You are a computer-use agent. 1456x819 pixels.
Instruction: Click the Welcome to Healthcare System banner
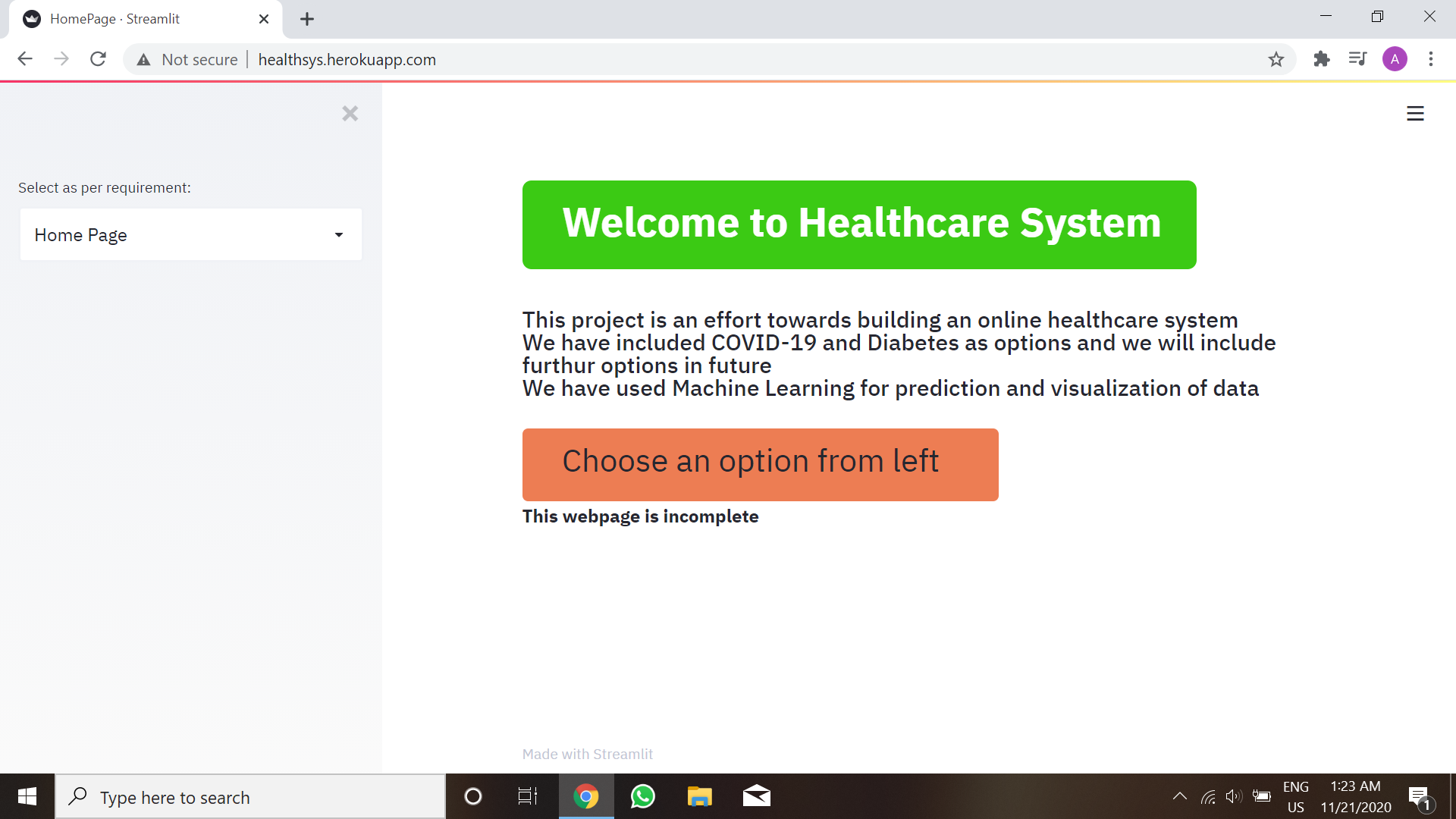click(x=859, y=224)
